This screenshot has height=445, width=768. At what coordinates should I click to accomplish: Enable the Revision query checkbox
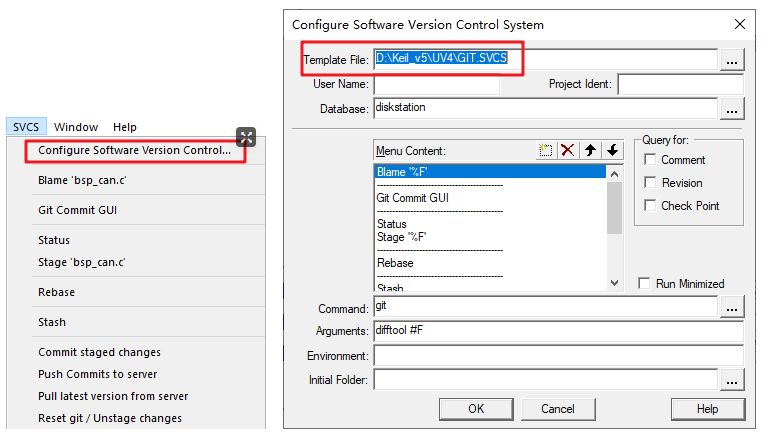(x=651, y=183)
